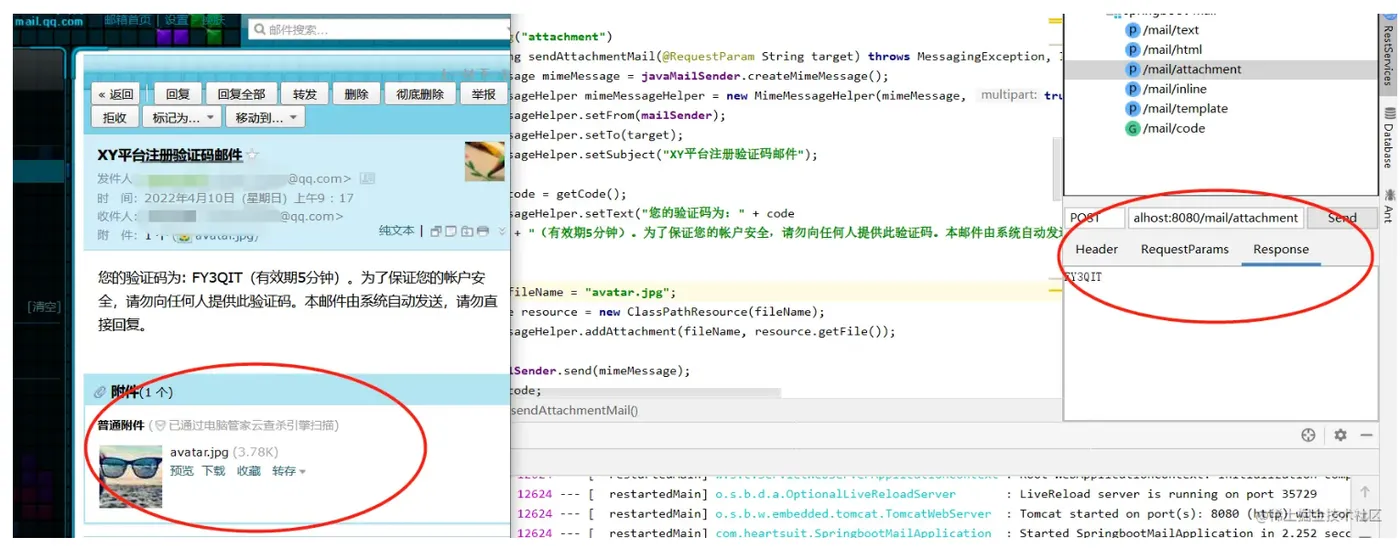This screenshot has width=1400, height=548.
Task: Open the 转存 dropdown
Action: (289, 471)
